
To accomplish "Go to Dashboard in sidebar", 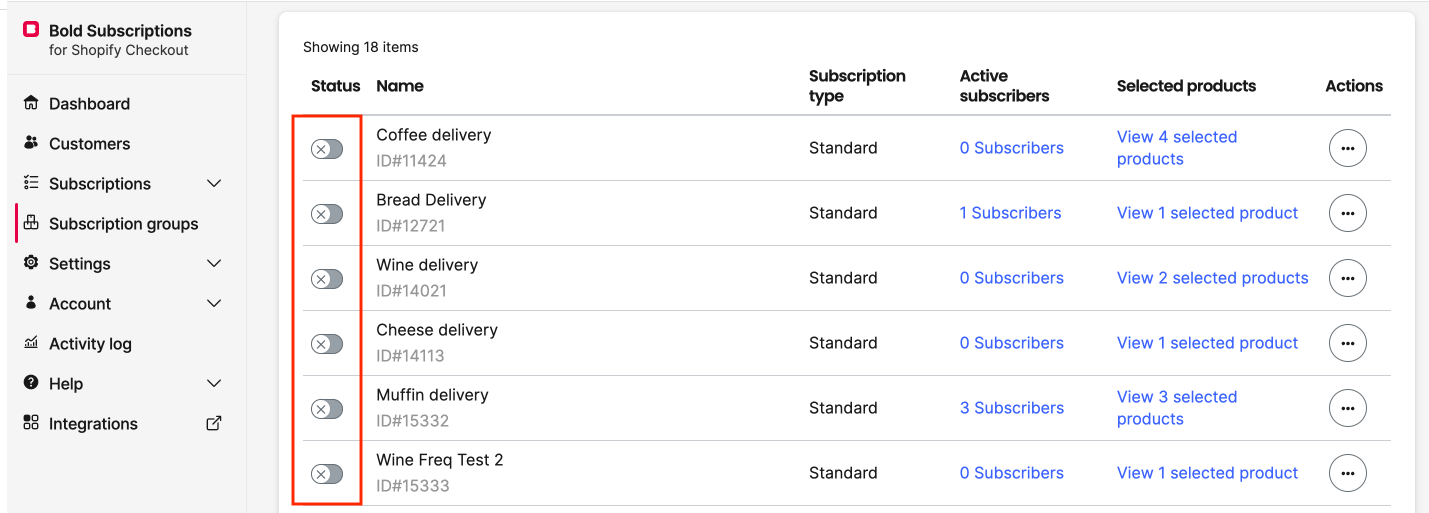I will (x=89, y=104).
